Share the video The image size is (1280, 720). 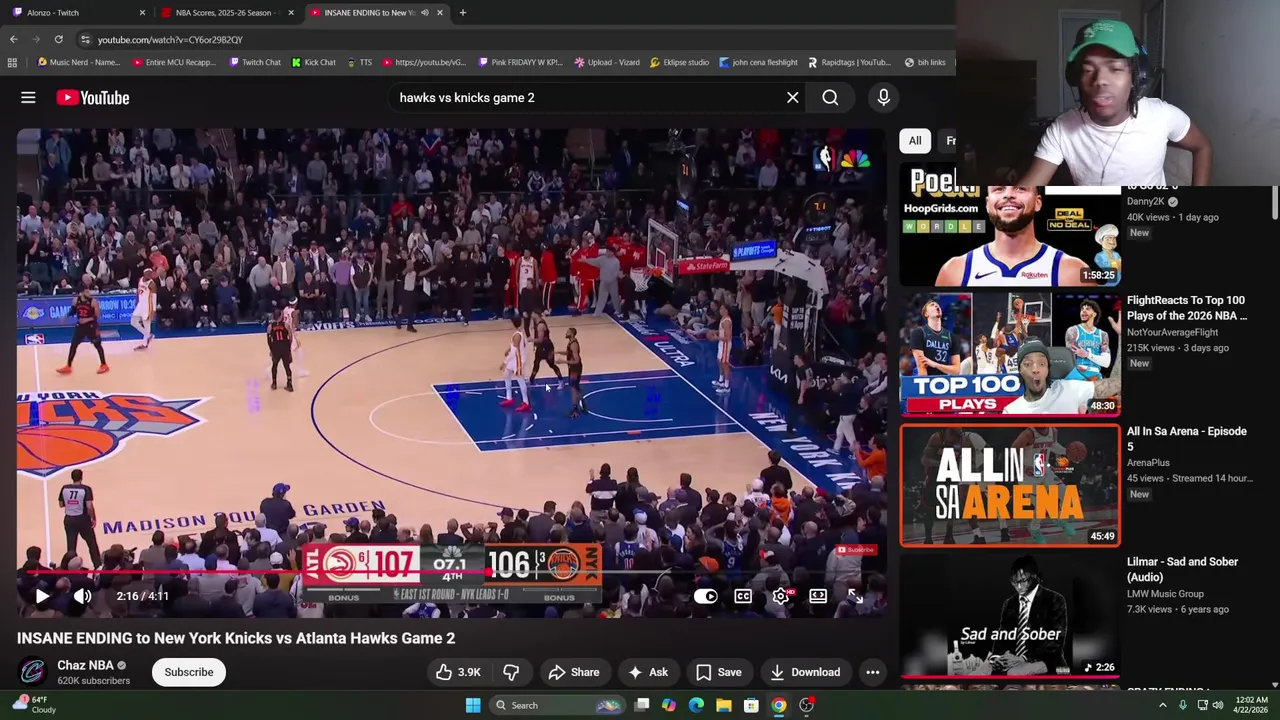574,672
